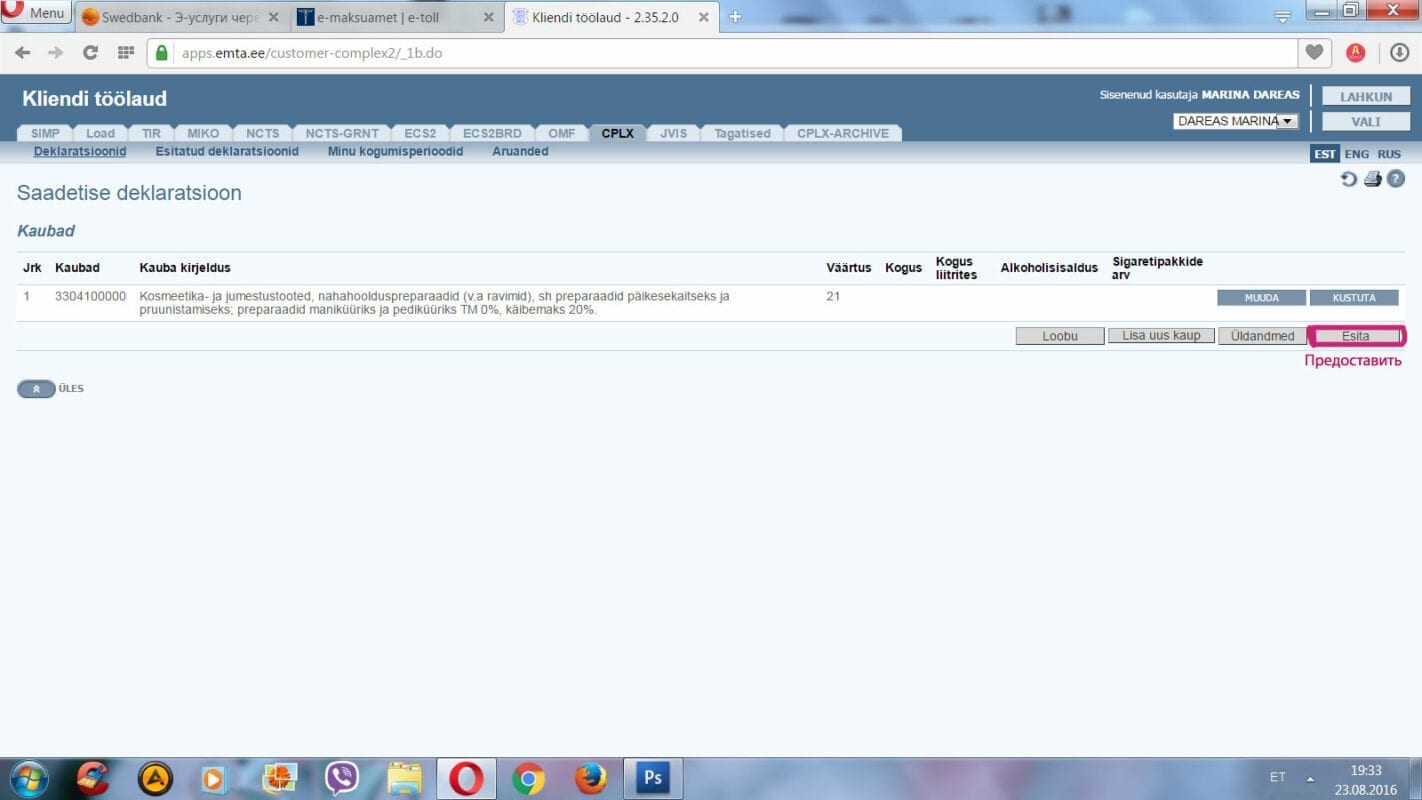Open the Opera Menu button
The image size is (1422, 800).
click(x=36, y=14)
